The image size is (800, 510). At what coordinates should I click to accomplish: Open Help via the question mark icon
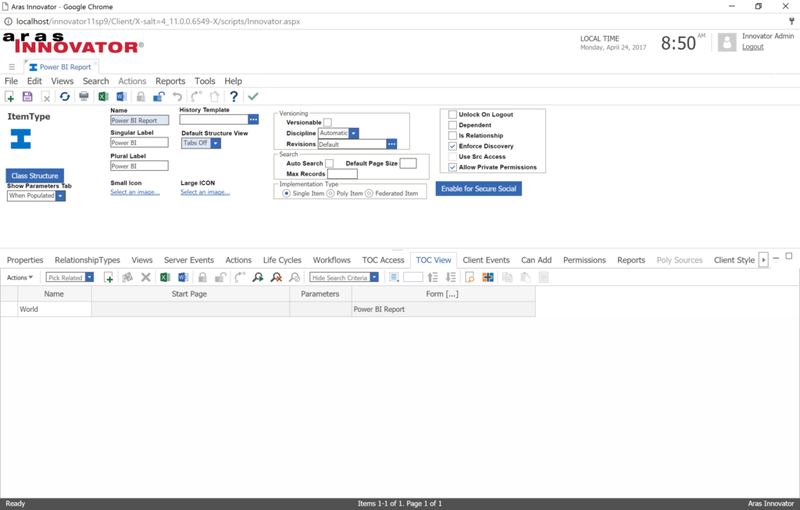[x=234, y=97]
